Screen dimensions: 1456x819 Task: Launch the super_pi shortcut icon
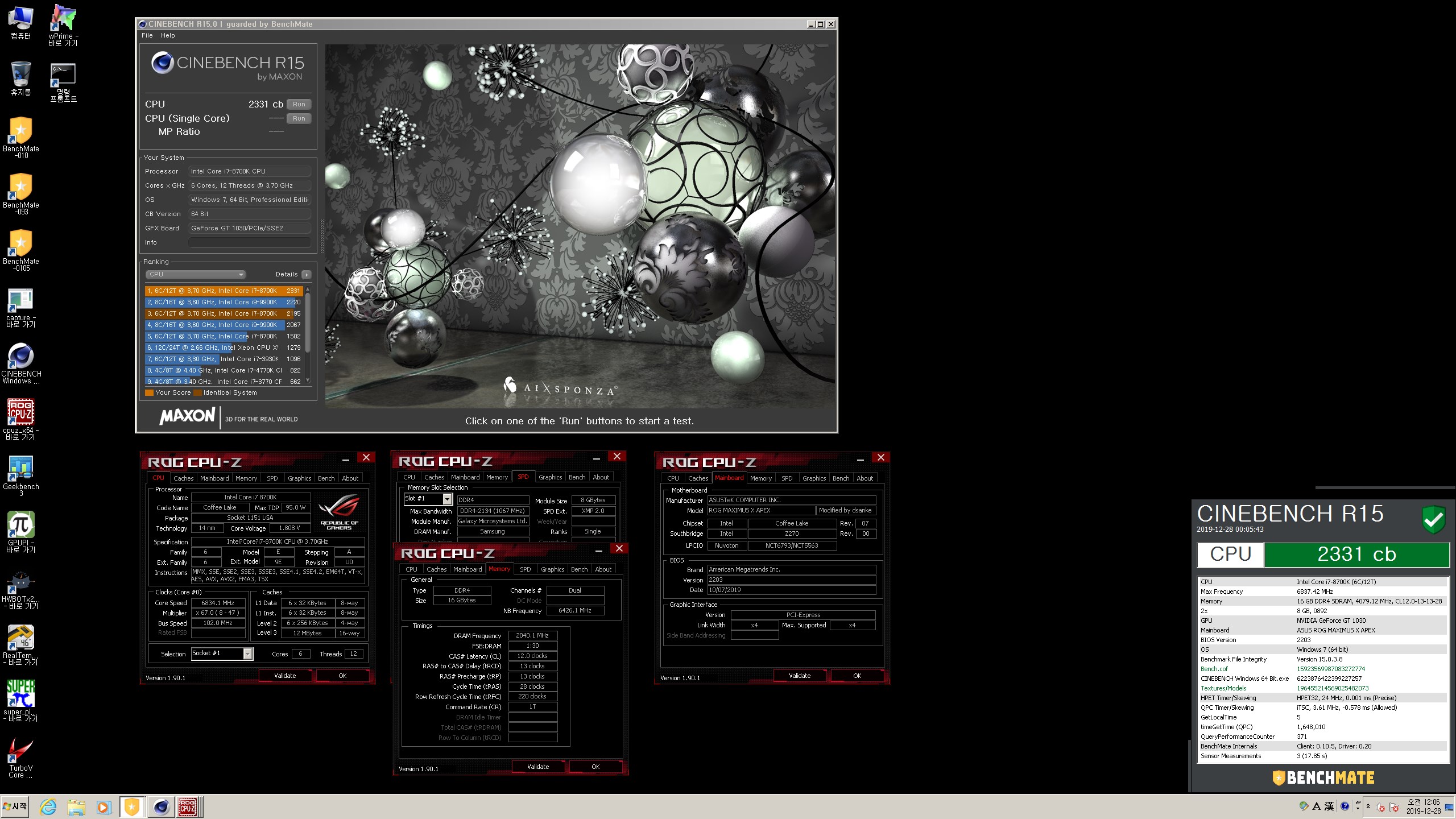20,701
